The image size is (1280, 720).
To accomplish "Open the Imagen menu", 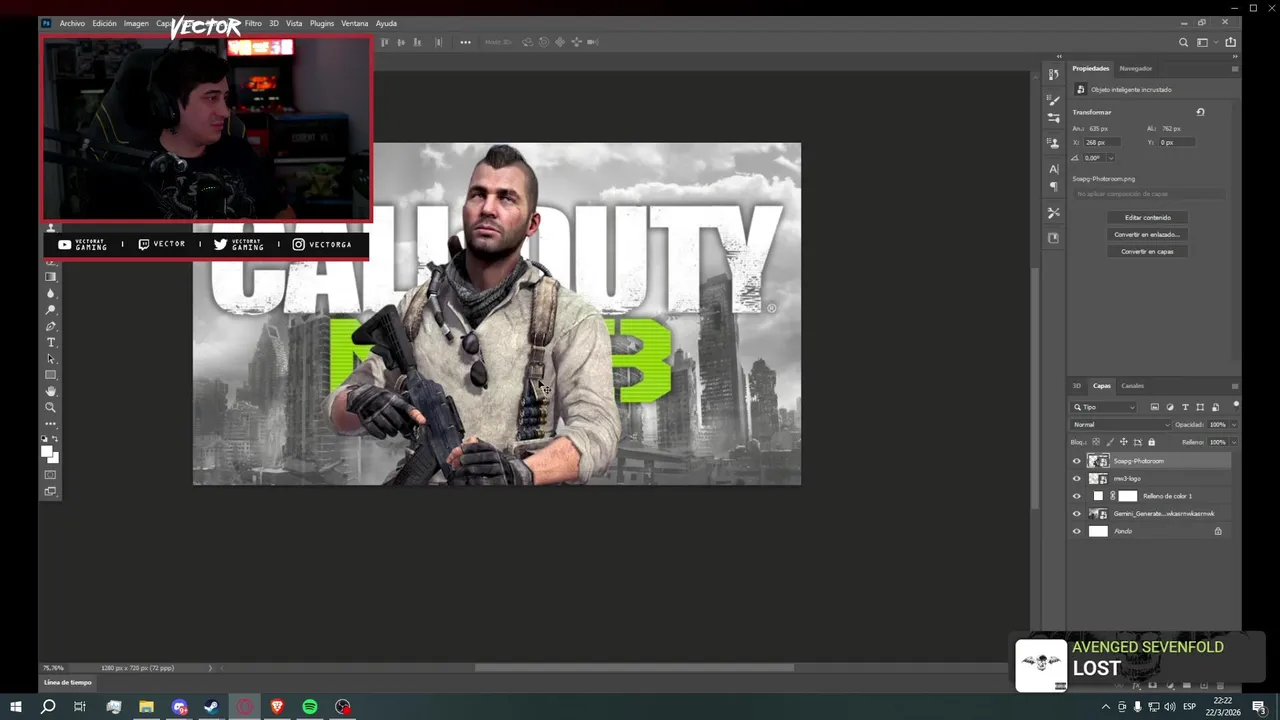I will 136,23.
